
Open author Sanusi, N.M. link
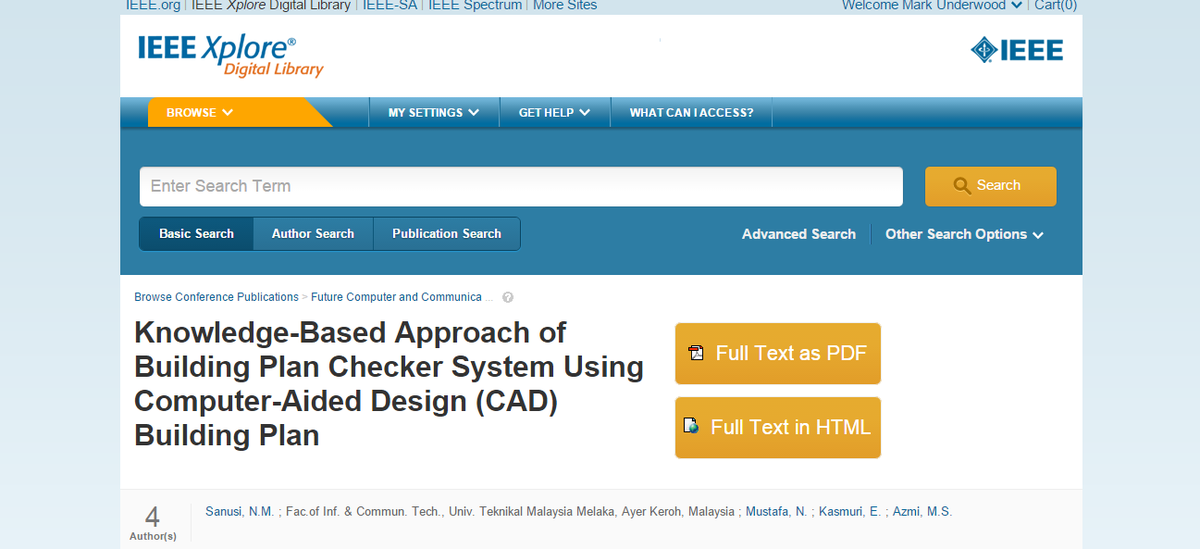pos(239,512)
